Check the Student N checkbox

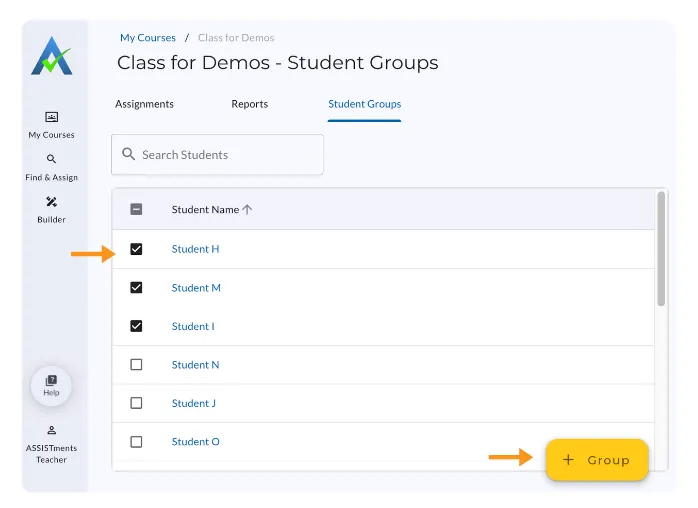(136, 365)
